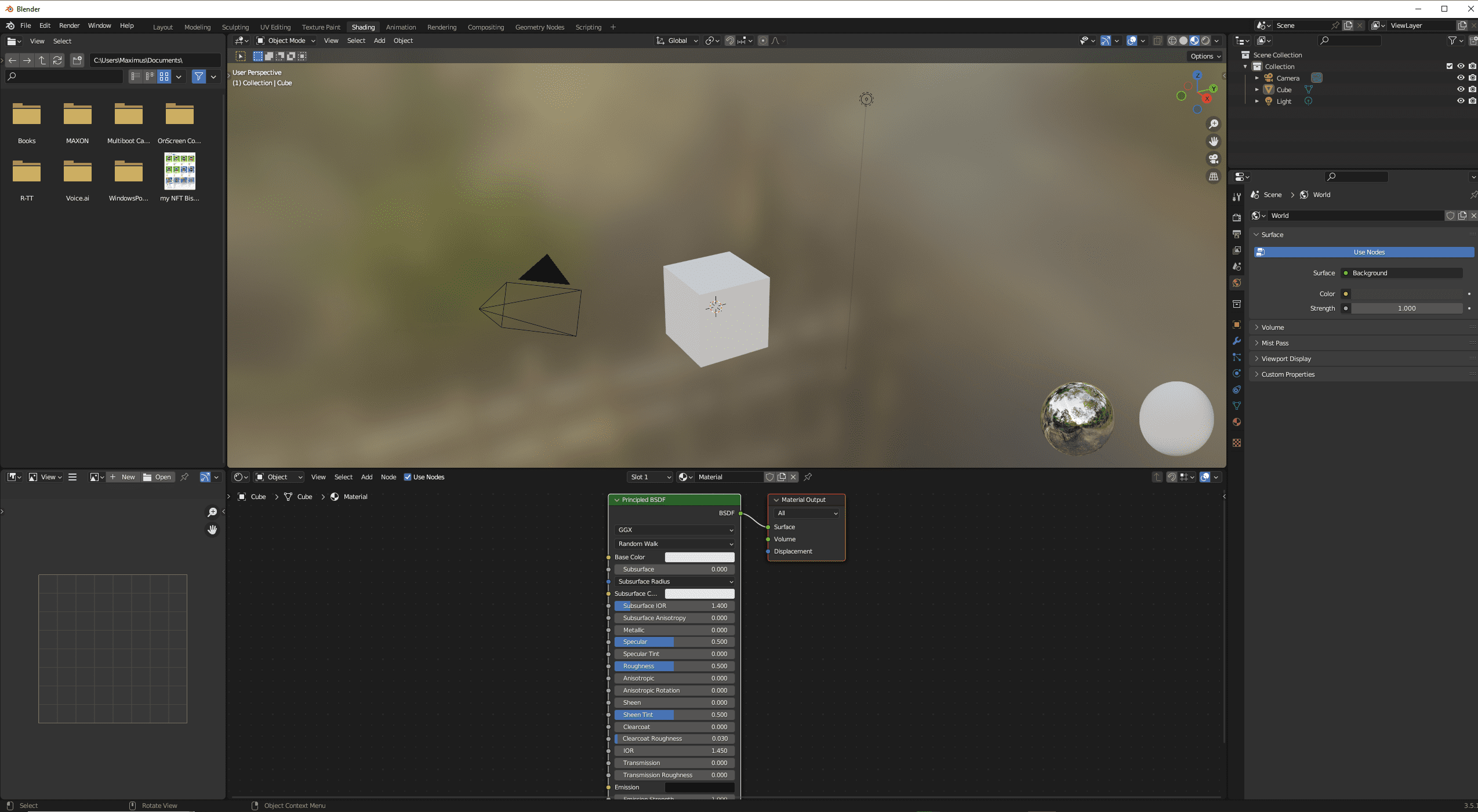This screenshot has width=1478, height=812.
Task: Open Material properties tab icon
Action: [1237, 422]
